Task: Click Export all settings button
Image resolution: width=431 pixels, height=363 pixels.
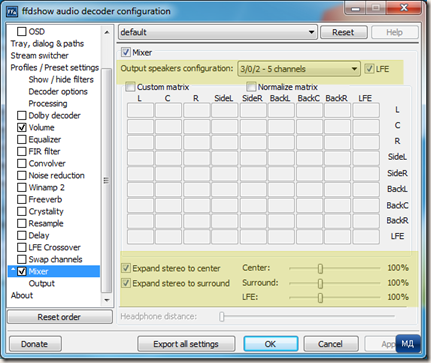Action: 186,344
